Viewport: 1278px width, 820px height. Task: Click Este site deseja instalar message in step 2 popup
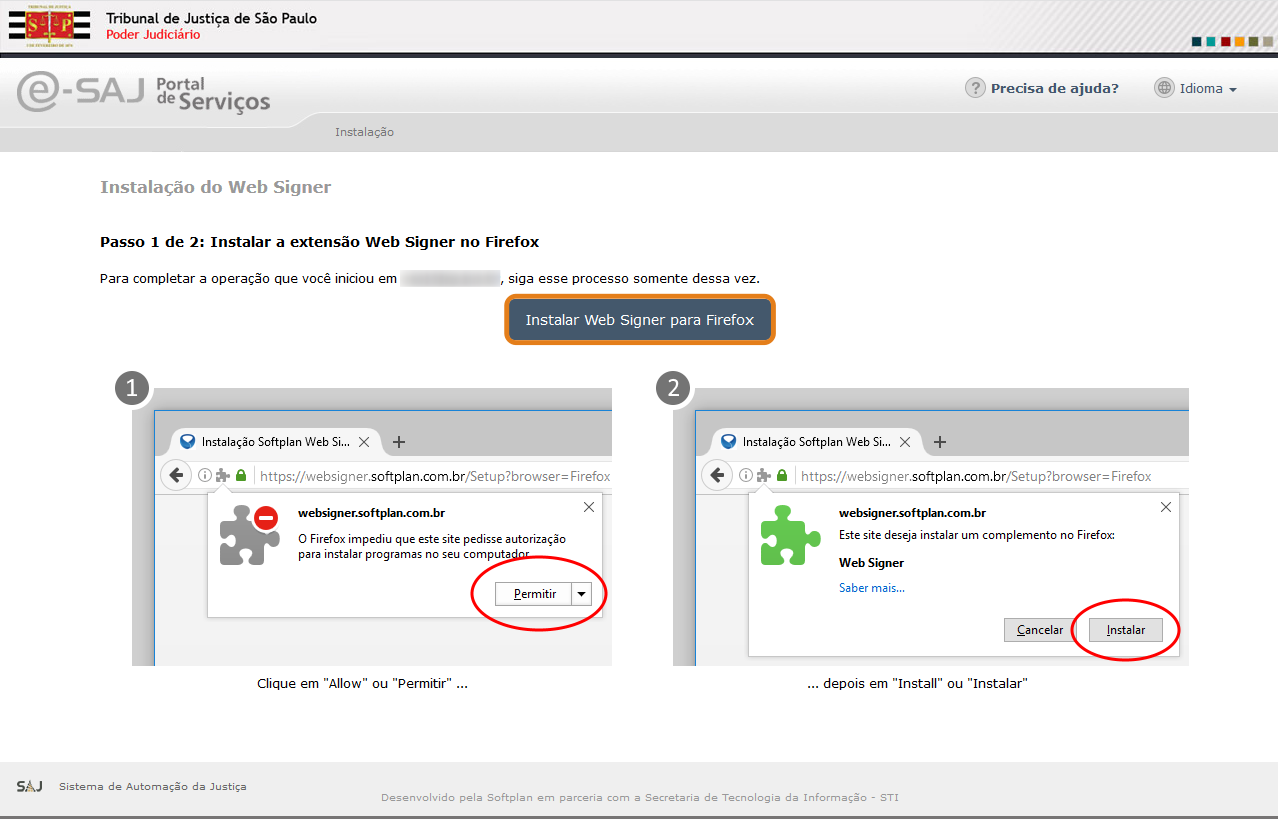tap(977, 536)
